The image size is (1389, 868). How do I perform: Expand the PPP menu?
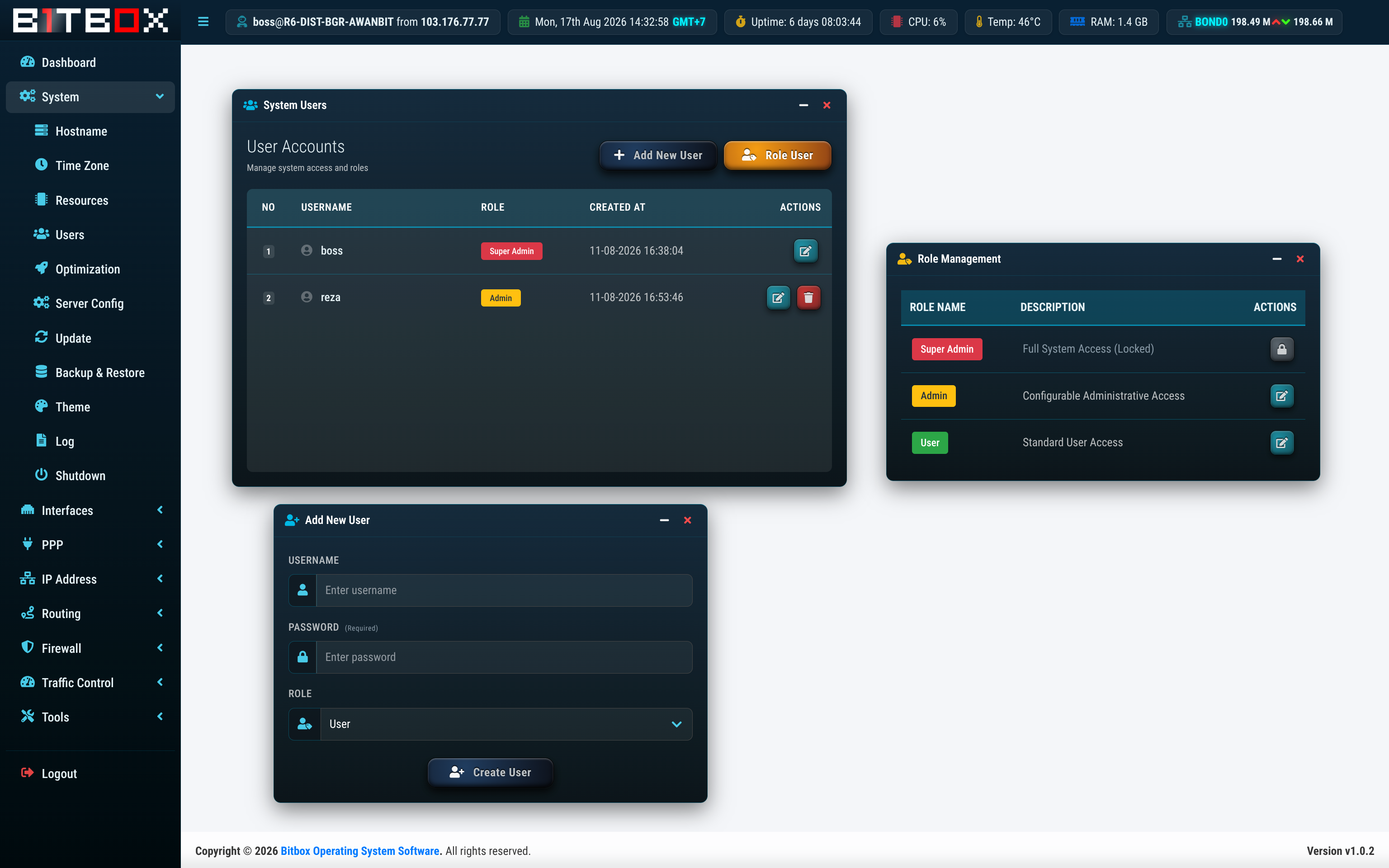[90, 544]
